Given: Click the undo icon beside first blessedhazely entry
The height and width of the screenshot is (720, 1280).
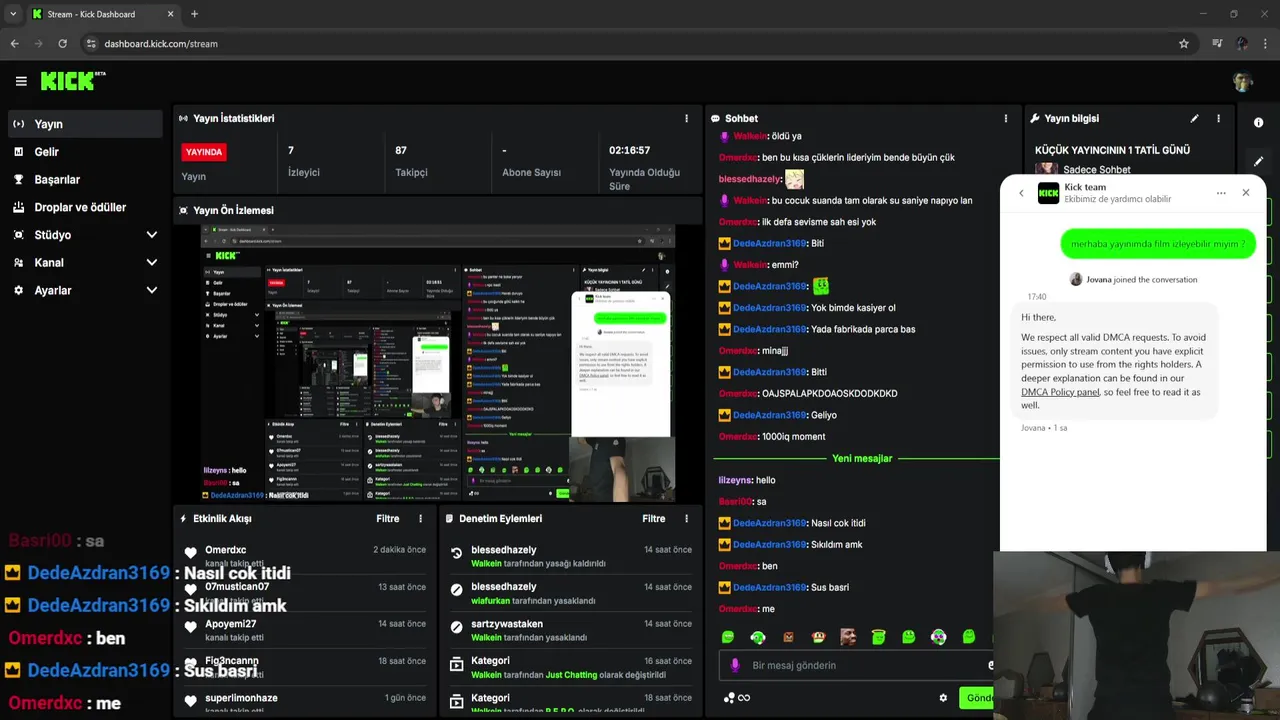Looking at the screenshot, I should [456, 553].
